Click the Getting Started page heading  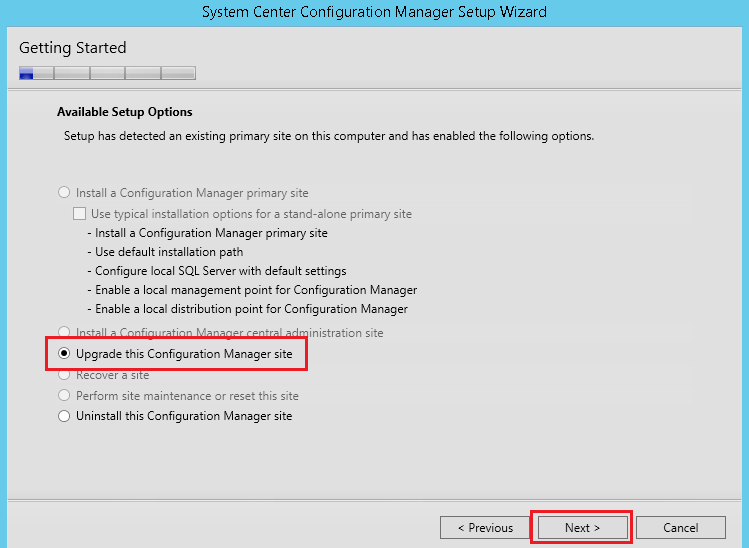tap(73, 48)
